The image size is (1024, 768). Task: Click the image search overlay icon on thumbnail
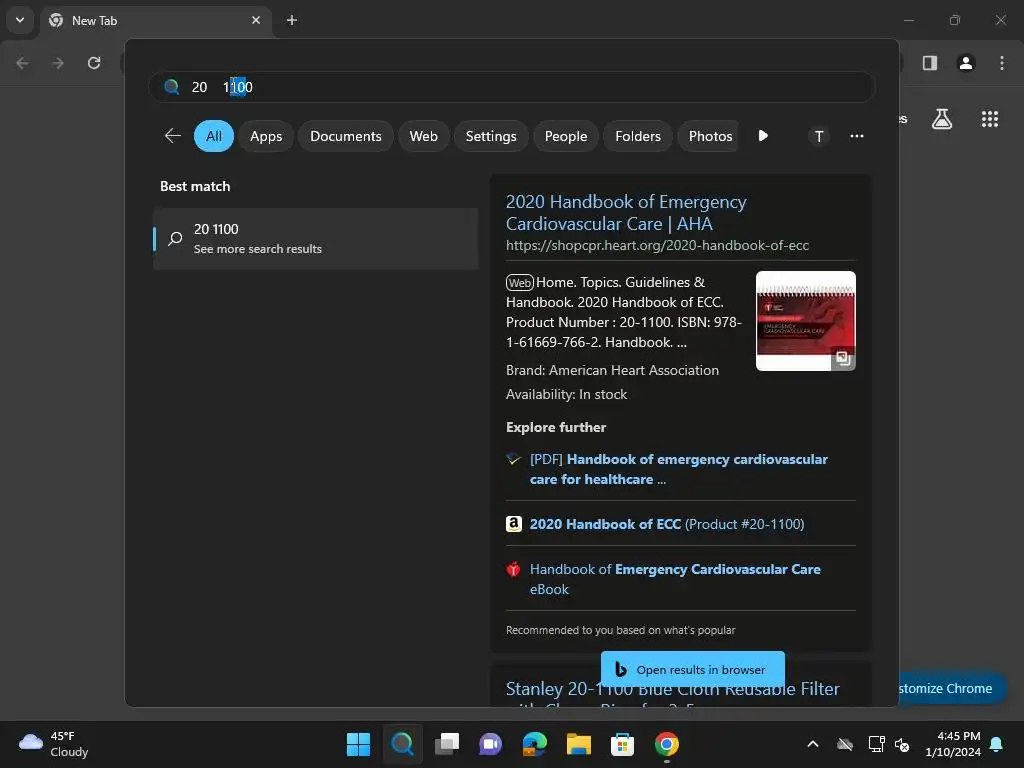(842, 358)
